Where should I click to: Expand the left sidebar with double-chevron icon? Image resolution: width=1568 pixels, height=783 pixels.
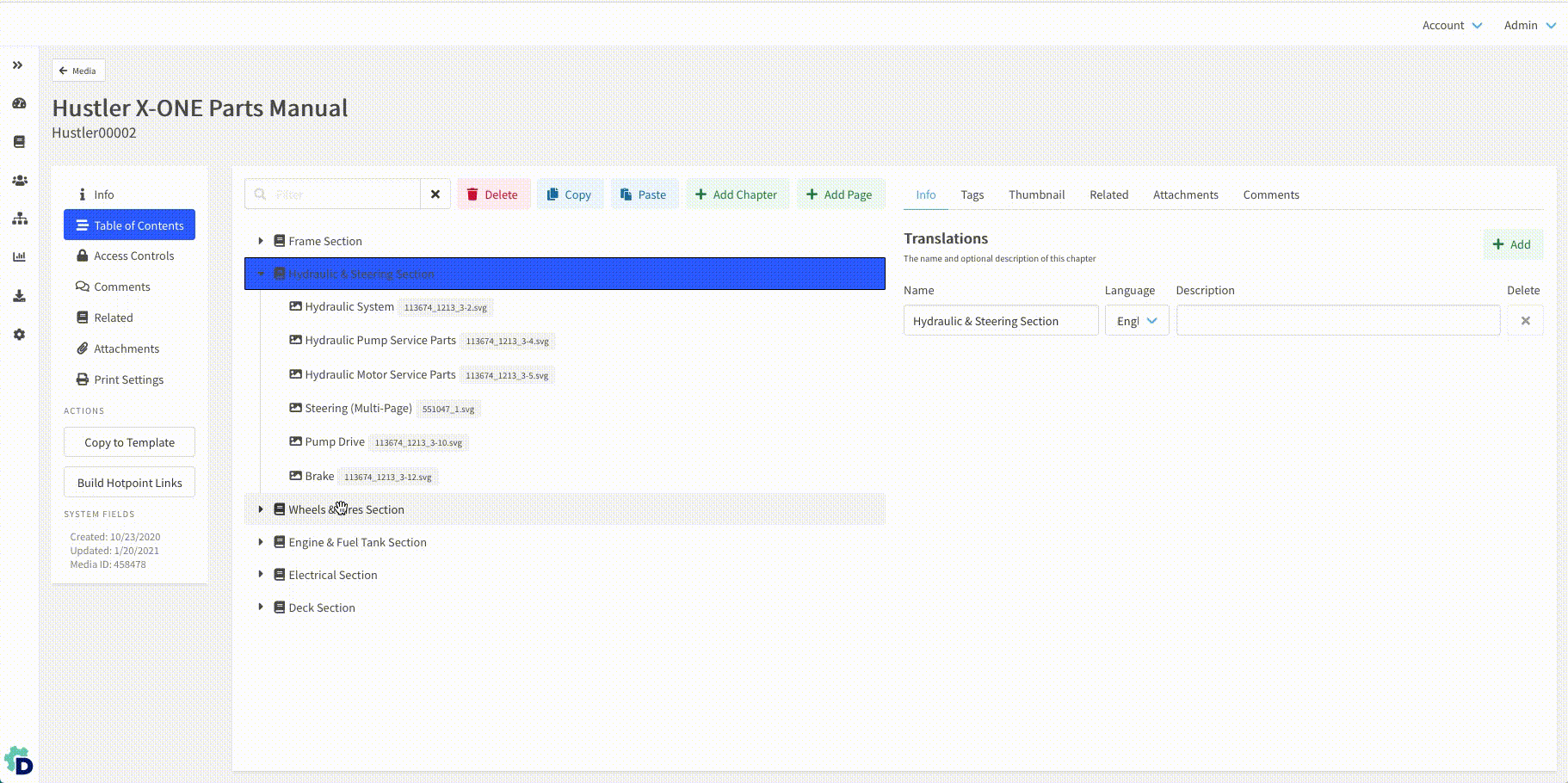(x=17, y=65)
